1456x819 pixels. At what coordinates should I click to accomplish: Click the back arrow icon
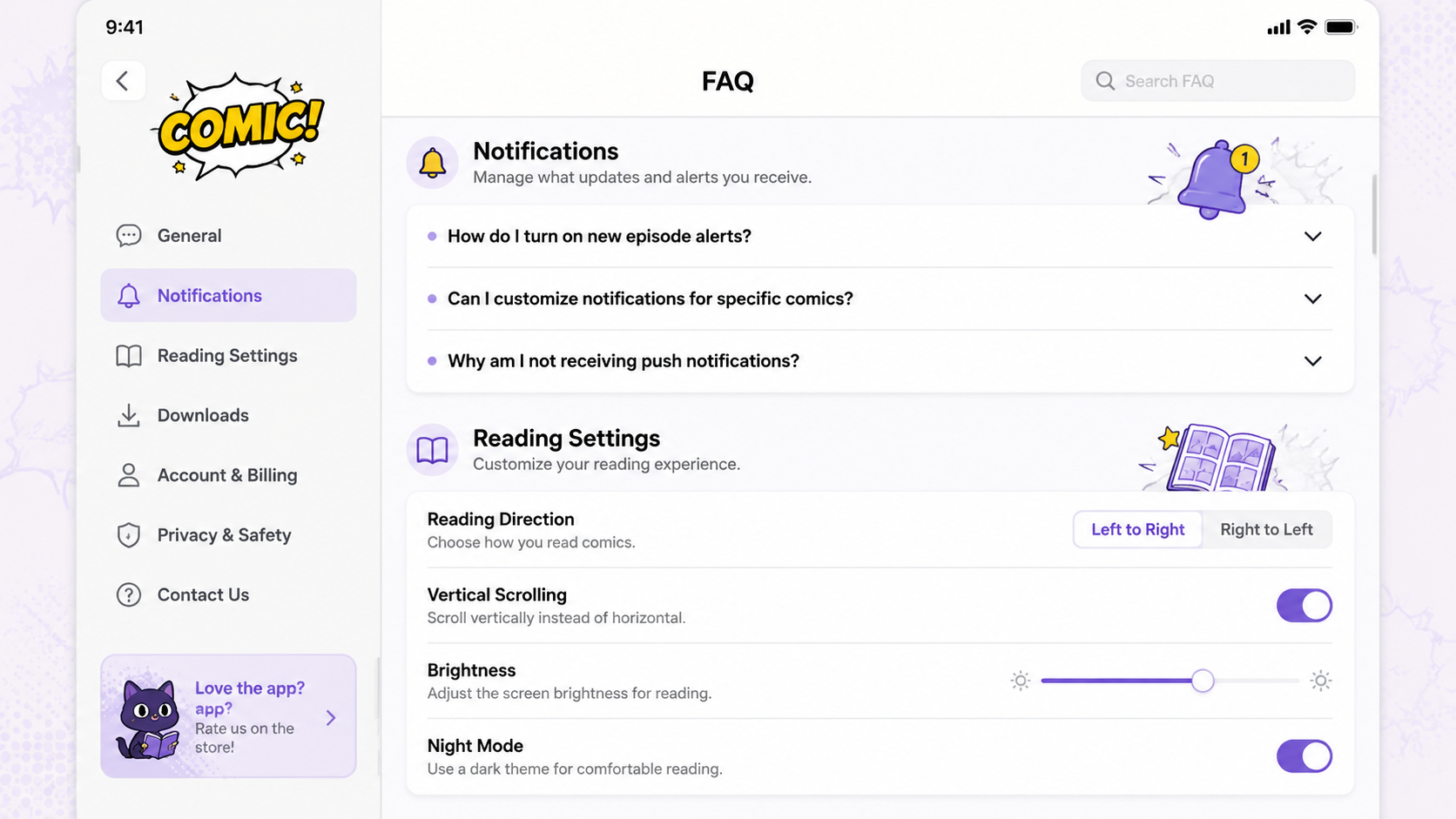(123, 81)
